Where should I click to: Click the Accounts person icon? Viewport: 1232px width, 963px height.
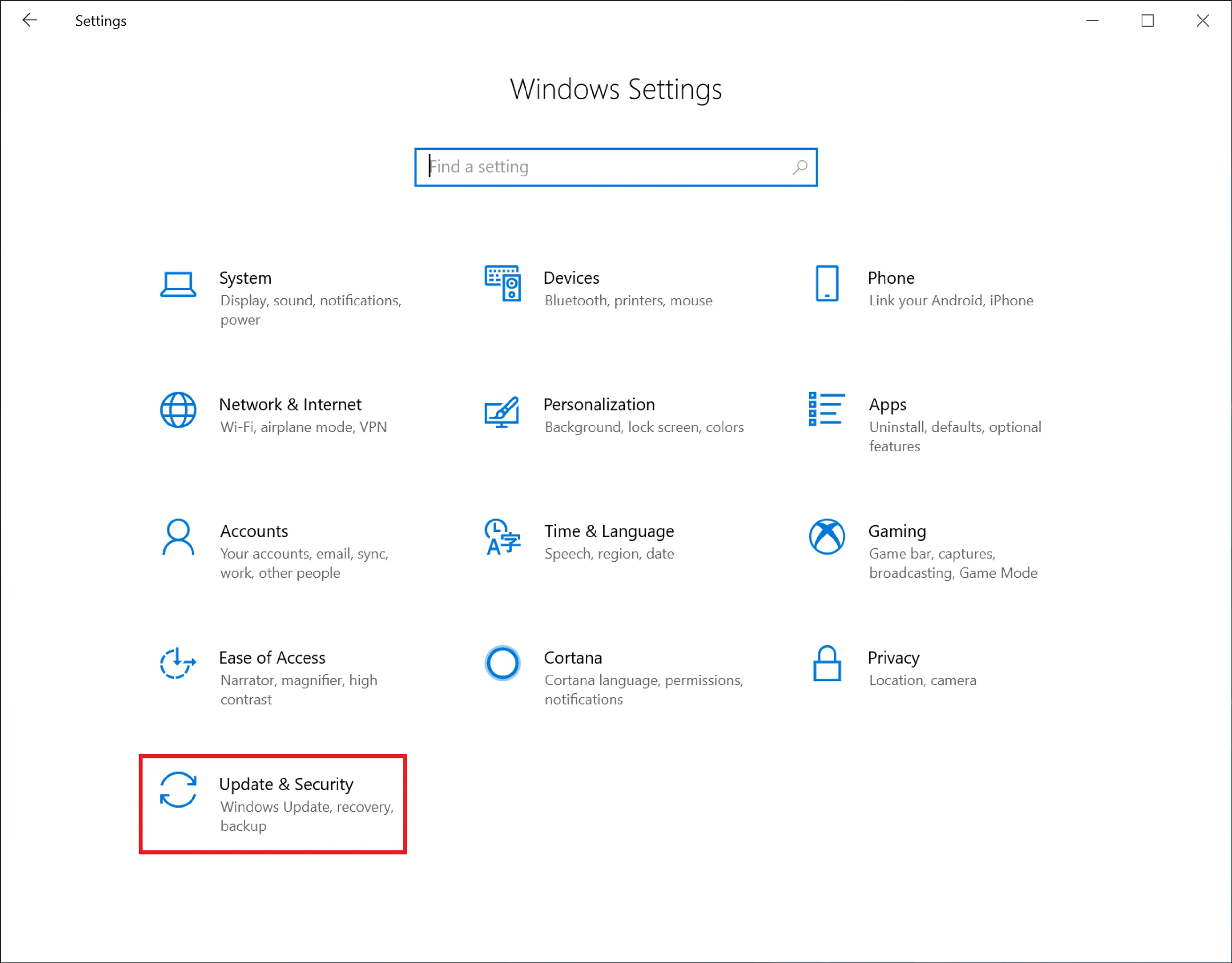[178, 537]
